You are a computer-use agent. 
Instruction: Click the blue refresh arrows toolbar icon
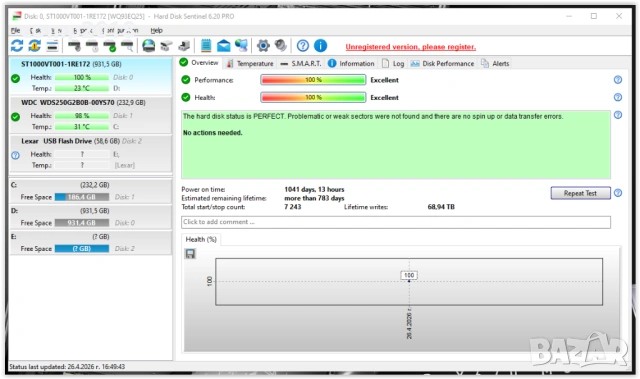click(x=17, y=46)
